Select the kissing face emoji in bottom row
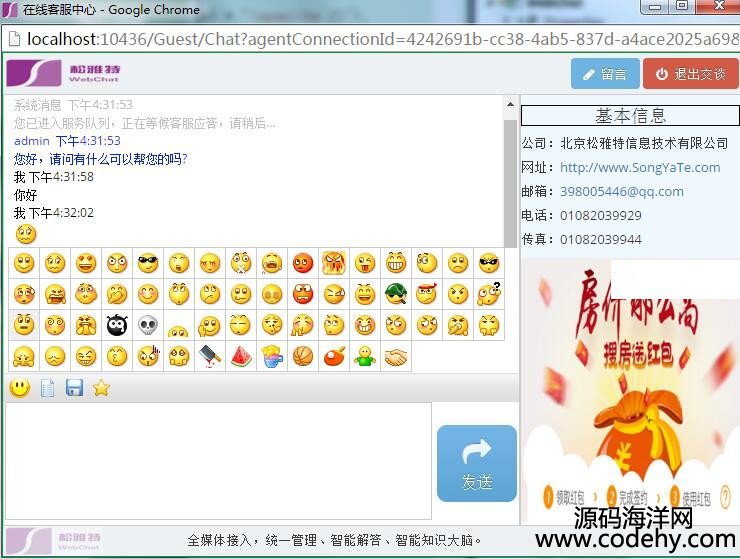740x559 pixels. [x=117, y=356]
